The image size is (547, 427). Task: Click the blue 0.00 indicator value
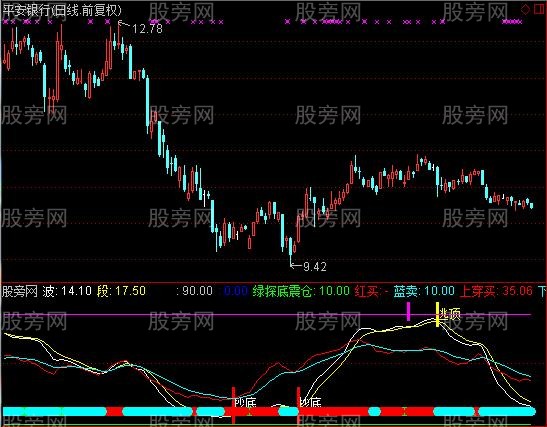(235, 291)
